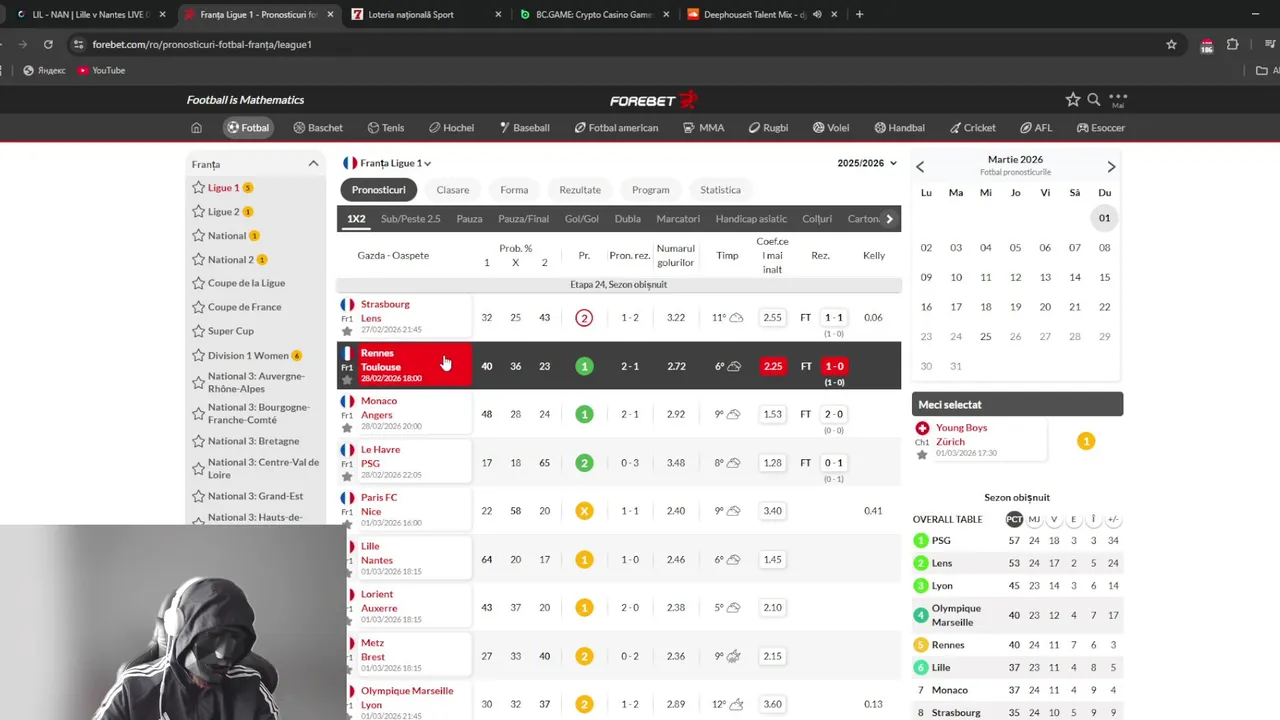Click the Program pill button
The image size is (1280, 720).
[x=651, y=190]
